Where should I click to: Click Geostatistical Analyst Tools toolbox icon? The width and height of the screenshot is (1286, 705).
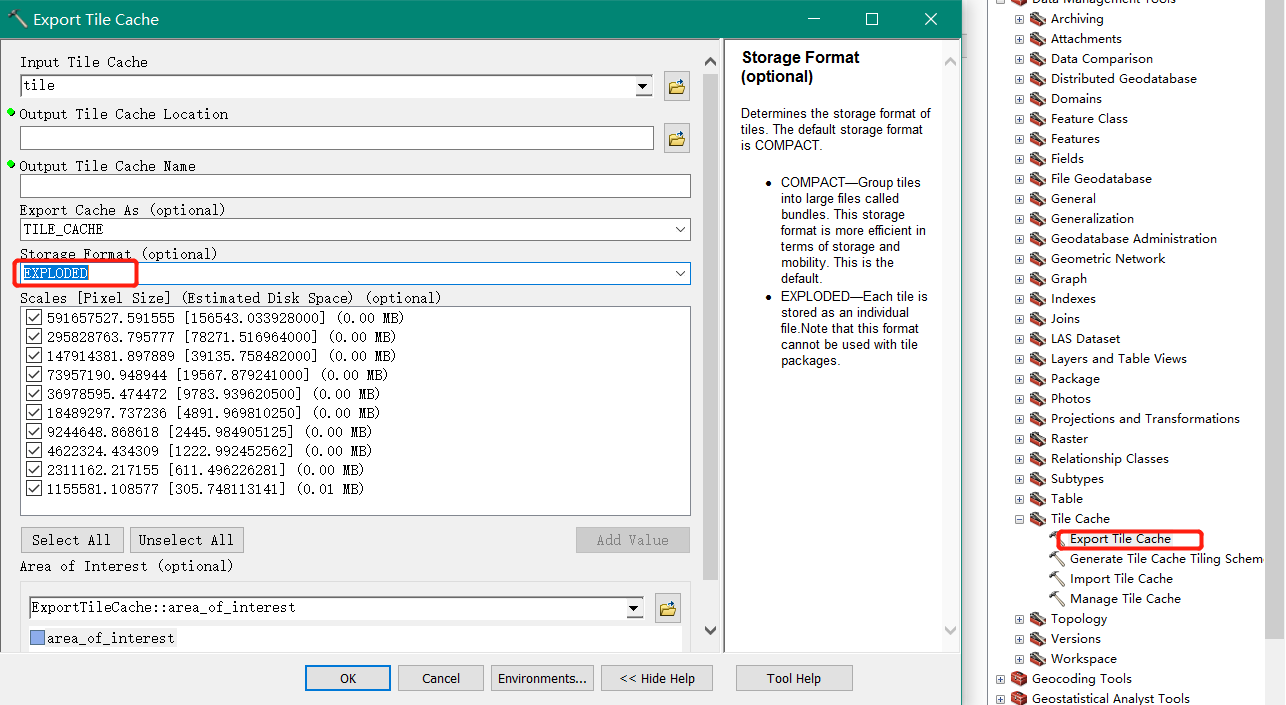click(1019, 699)
